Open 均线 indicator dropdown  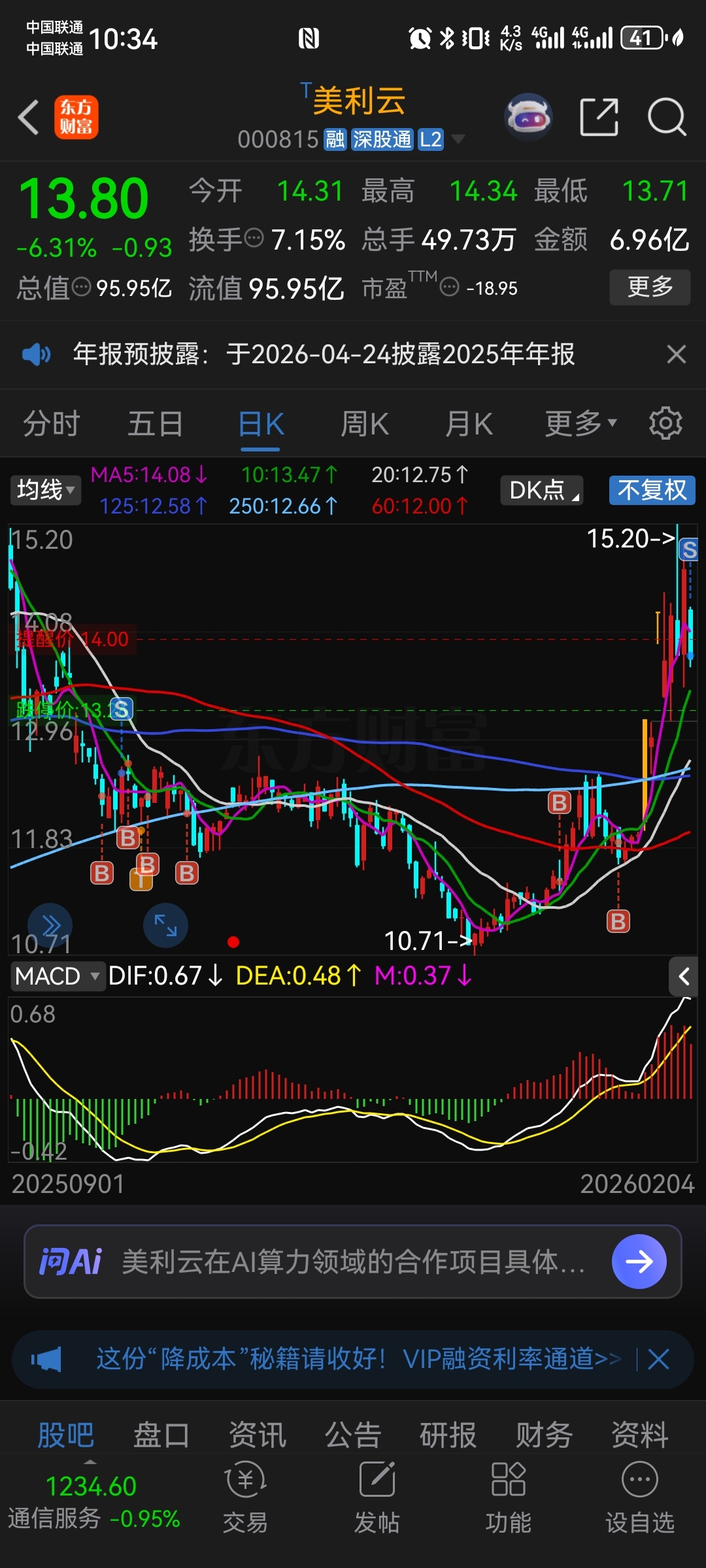click(45, 489)
